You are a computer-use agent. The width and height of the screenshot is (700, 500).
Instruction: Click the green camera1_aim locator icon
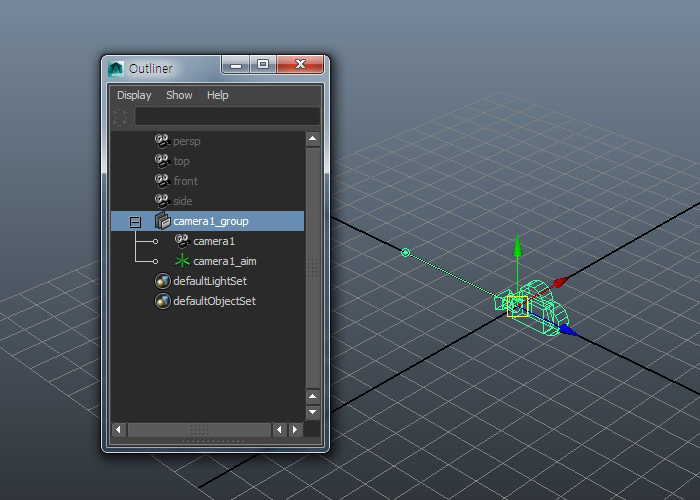tap(182, 261)
